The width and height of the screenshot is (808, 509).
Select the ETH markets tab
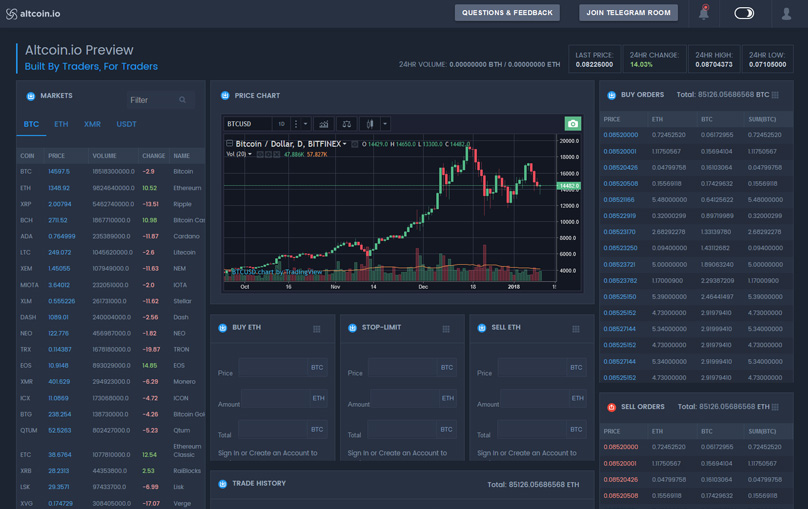point(61,124)
